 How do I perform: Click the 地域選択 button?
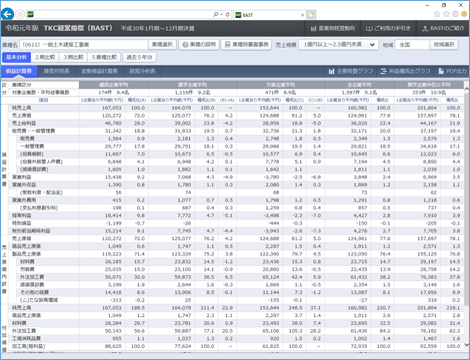tap(444, 45)
